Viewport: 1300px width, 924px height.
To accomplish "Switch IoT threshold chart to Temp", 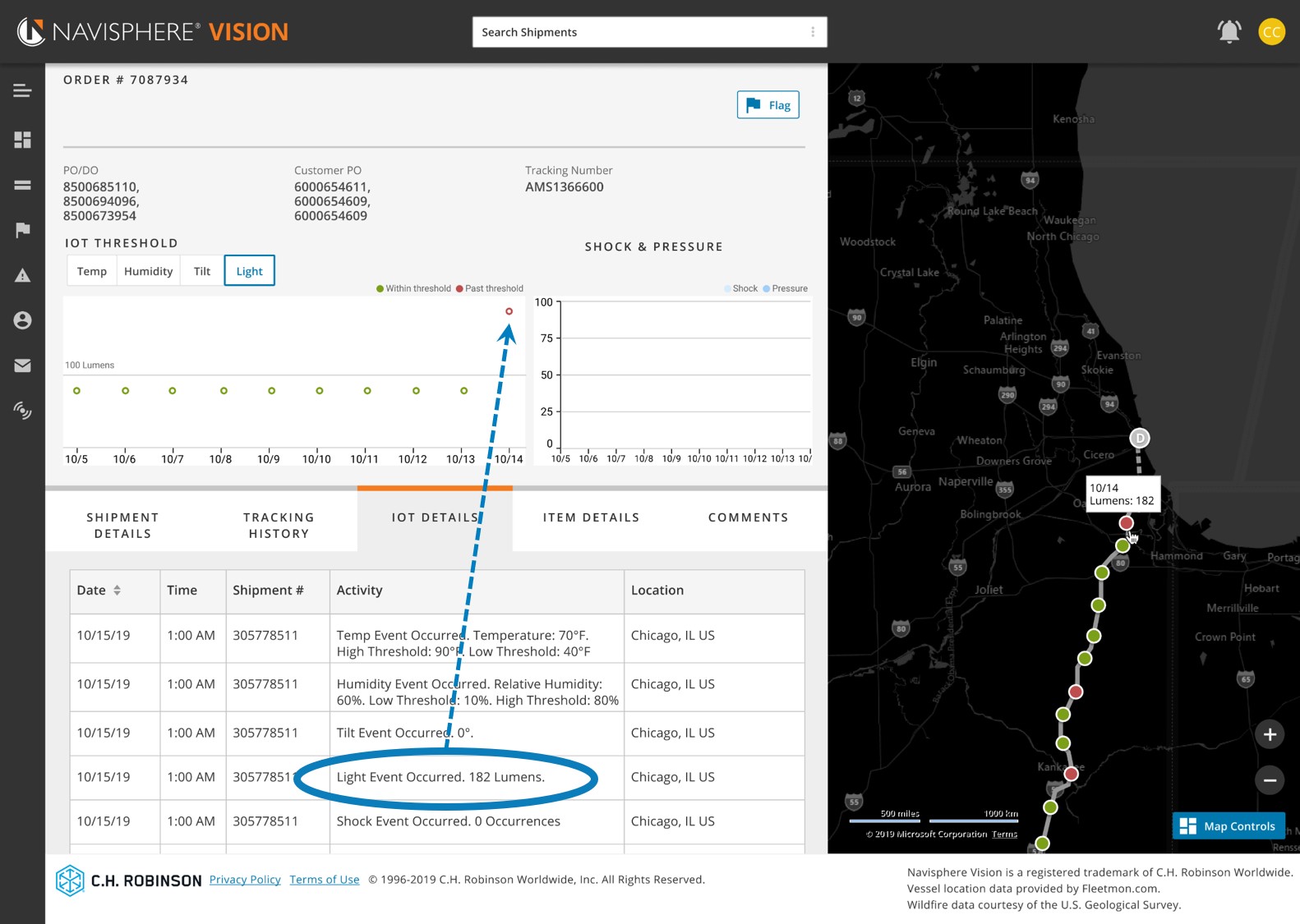I will pos(92,271).
